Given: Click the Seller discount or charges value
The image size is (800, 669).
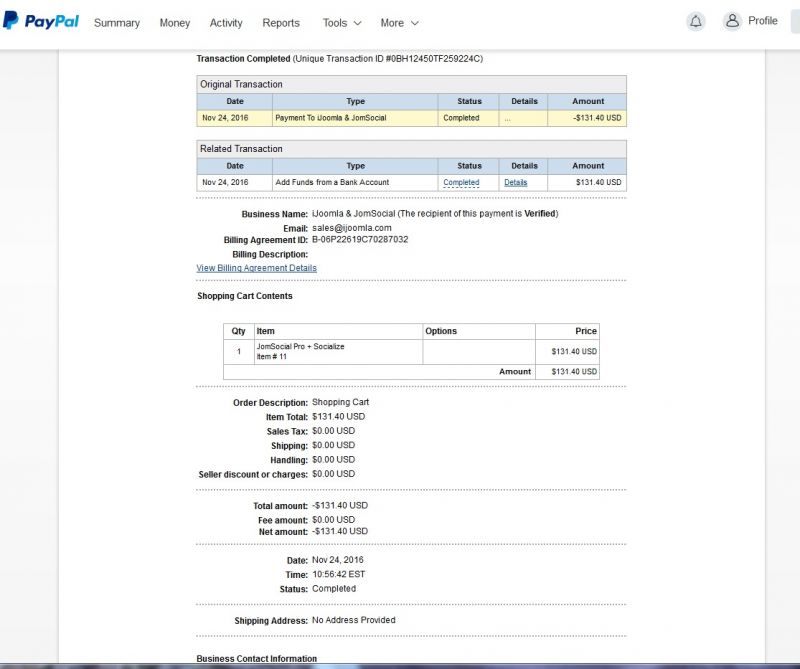Looking at the screenshot, I should tap(334, 474).
